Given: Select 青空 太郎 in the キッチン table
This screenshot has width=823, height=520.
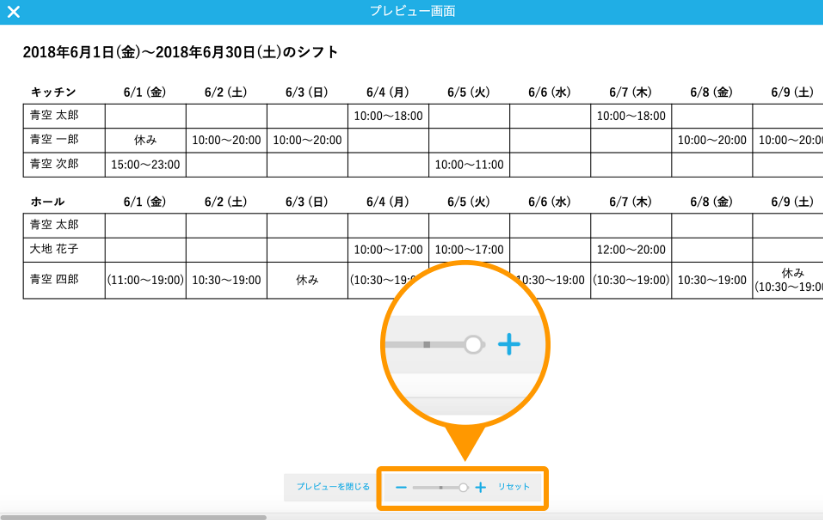Looking at the screenshot, I should tap(54, 115).
